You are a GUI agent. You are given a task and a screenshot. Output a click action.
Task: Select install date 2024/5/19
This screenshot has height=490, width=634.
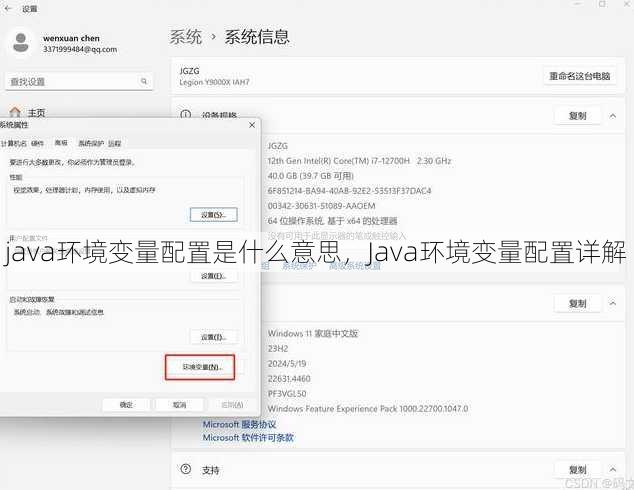[x=287, y=363]
